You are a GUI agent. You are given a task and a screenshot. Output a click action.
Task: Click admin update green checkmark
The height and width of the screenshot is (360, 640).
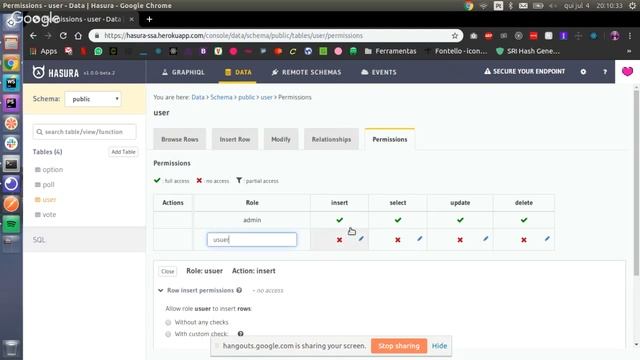[x=460, y=220]
